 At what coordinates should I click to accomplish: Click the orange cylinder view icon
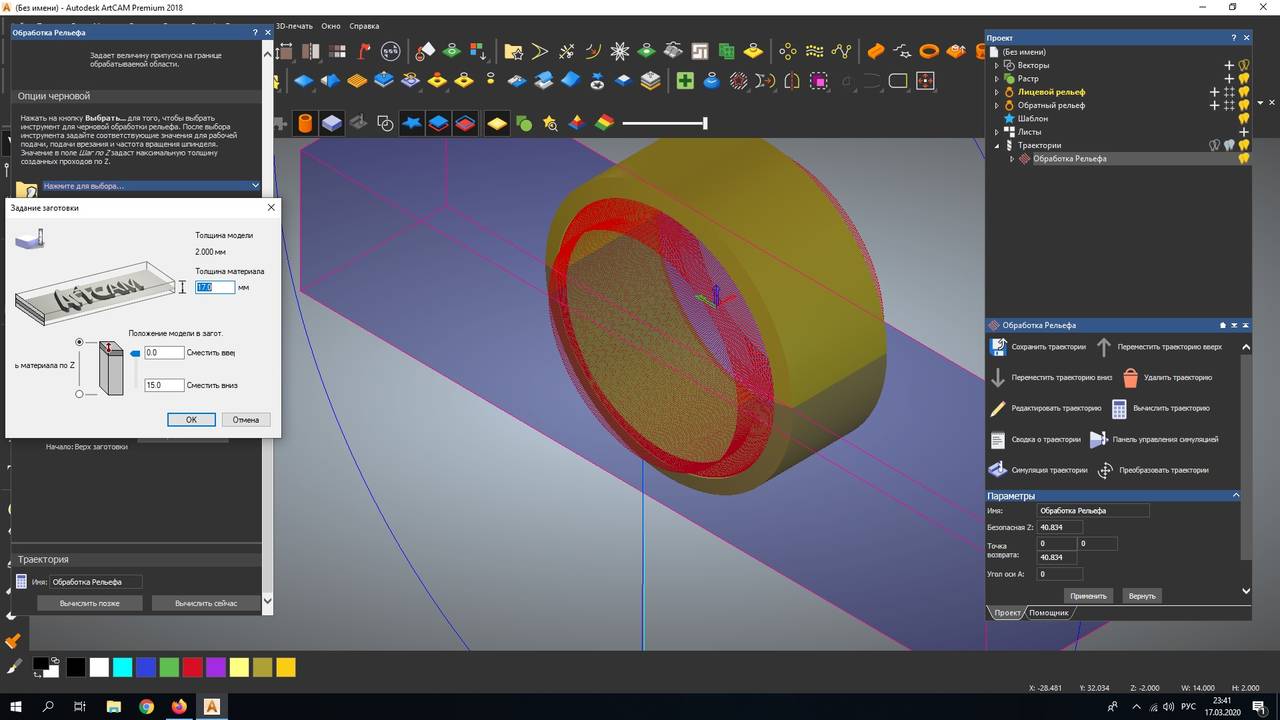pos(305,124)
